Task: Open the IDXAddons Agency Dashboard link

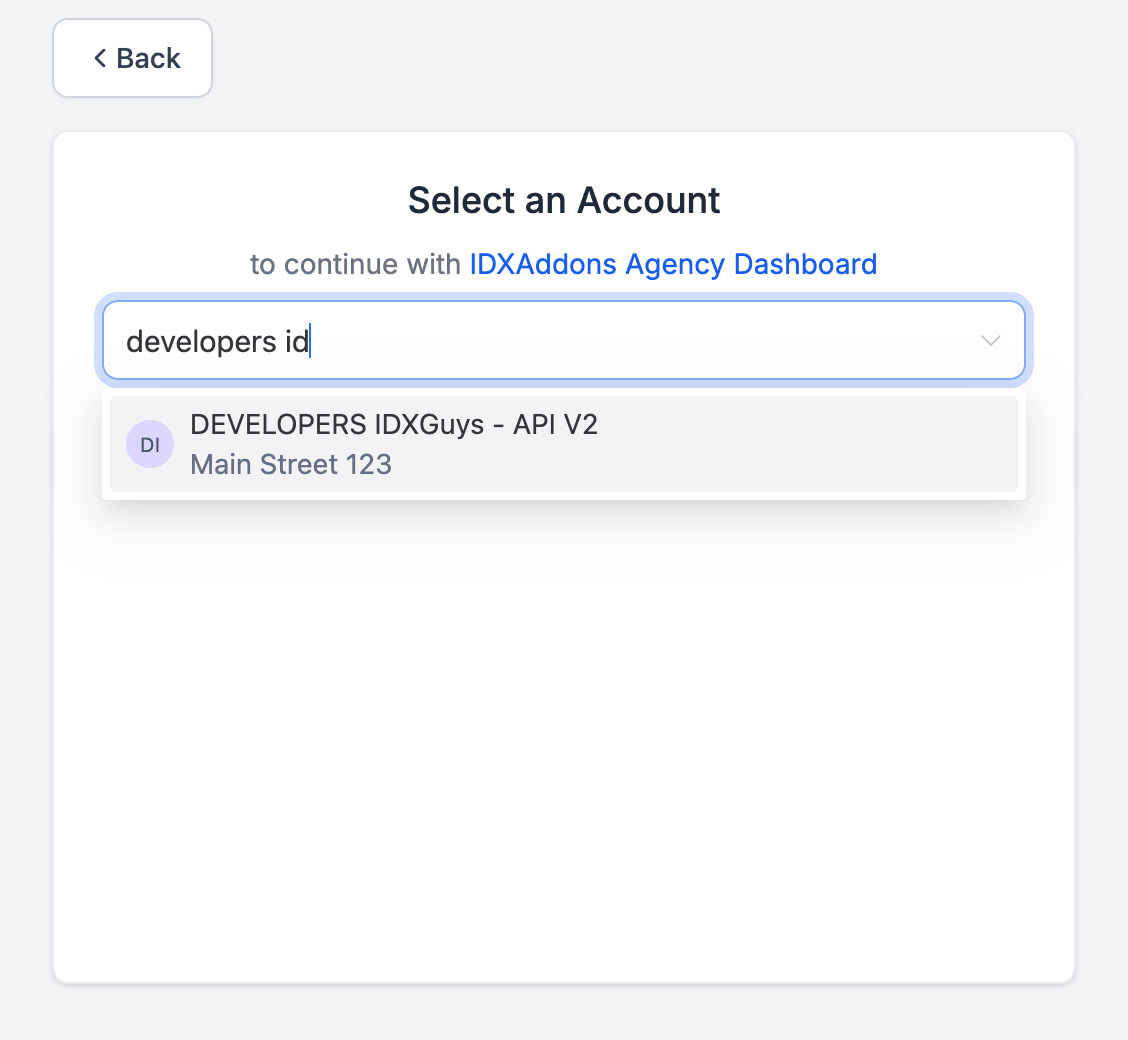Action: coord(673,264)
